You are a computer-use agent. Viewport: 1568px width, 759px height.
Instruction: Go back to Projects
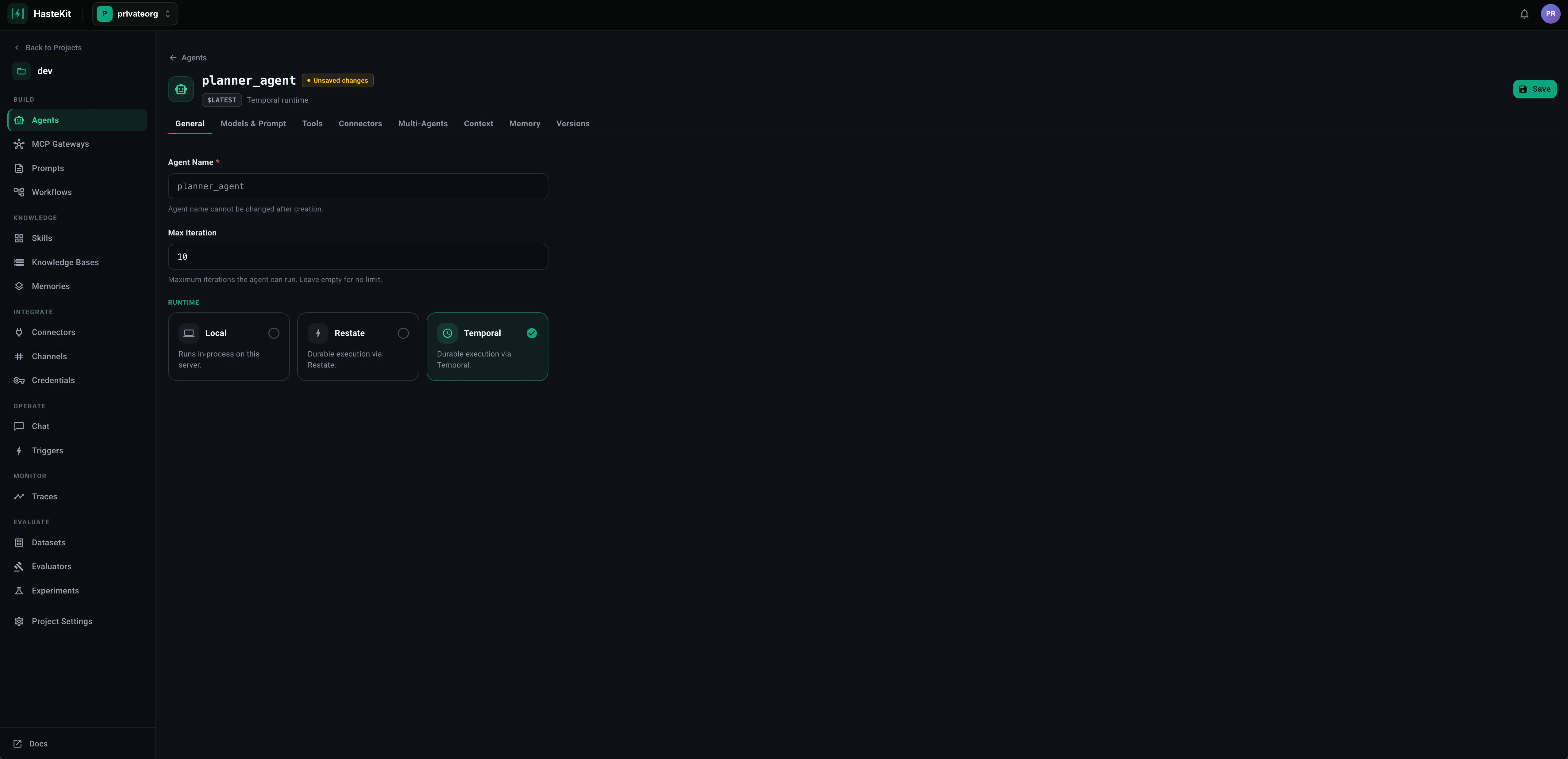pyautogui.click(x=48, y=48)
